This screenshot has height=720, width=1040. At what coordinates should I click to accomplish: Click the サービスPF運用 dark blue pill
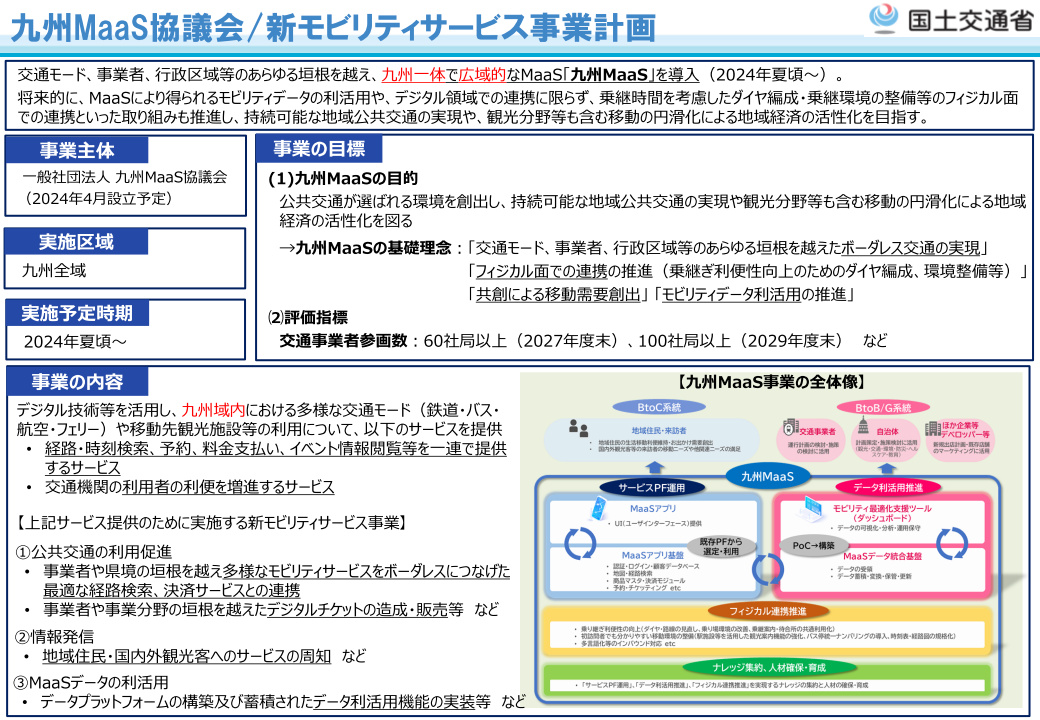[x=651, y=487]
